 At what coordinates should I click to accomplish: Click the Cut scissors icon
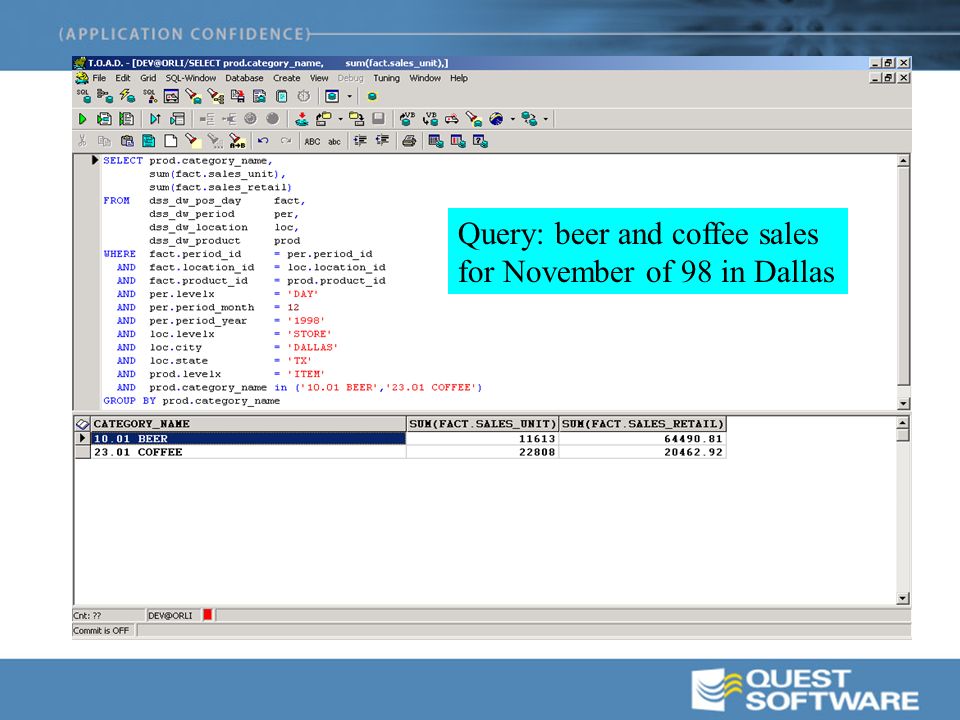click(82, 141)
